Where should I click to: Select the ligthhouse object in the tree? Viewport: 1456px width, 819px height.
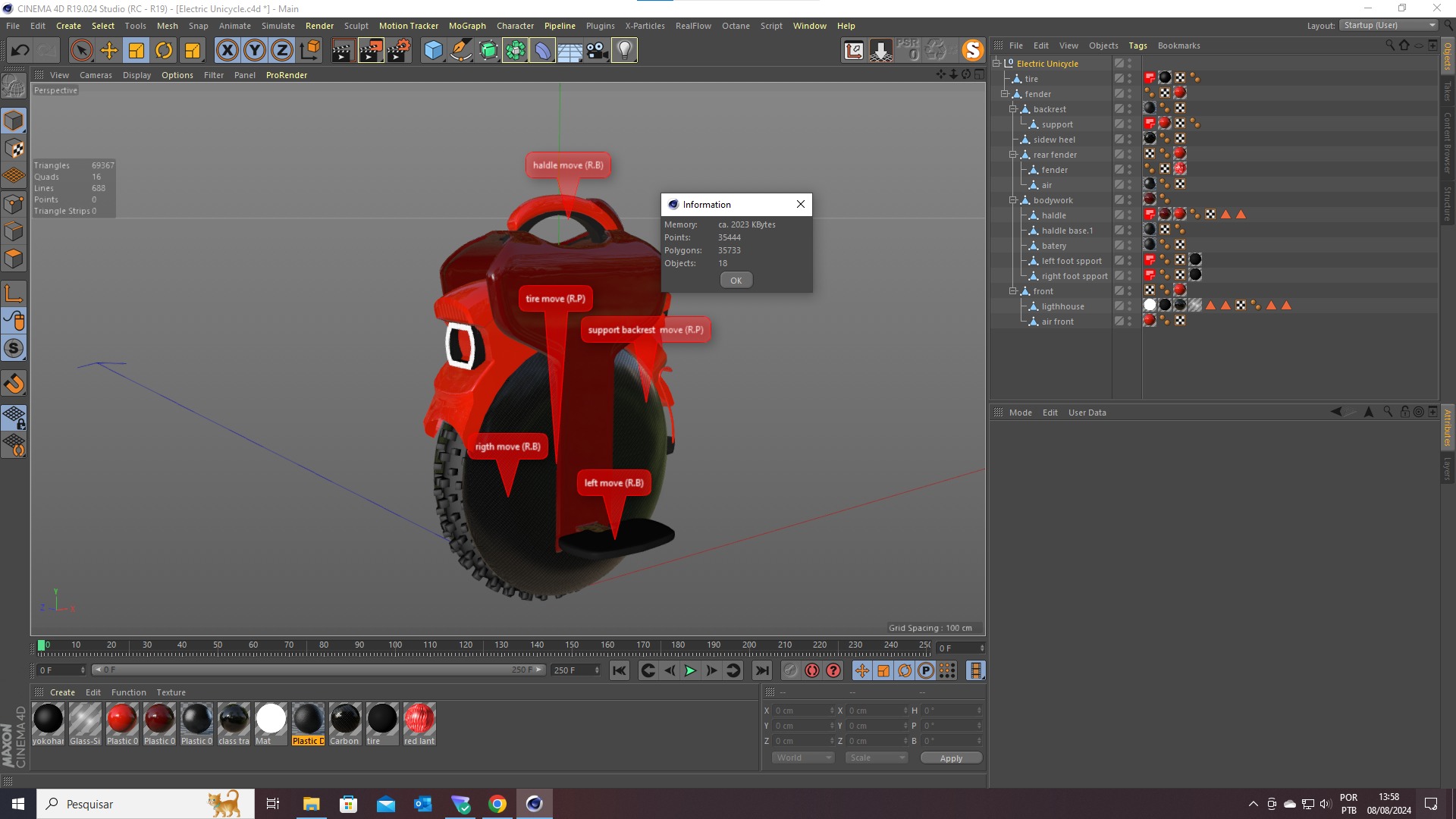click(1062, 306)
